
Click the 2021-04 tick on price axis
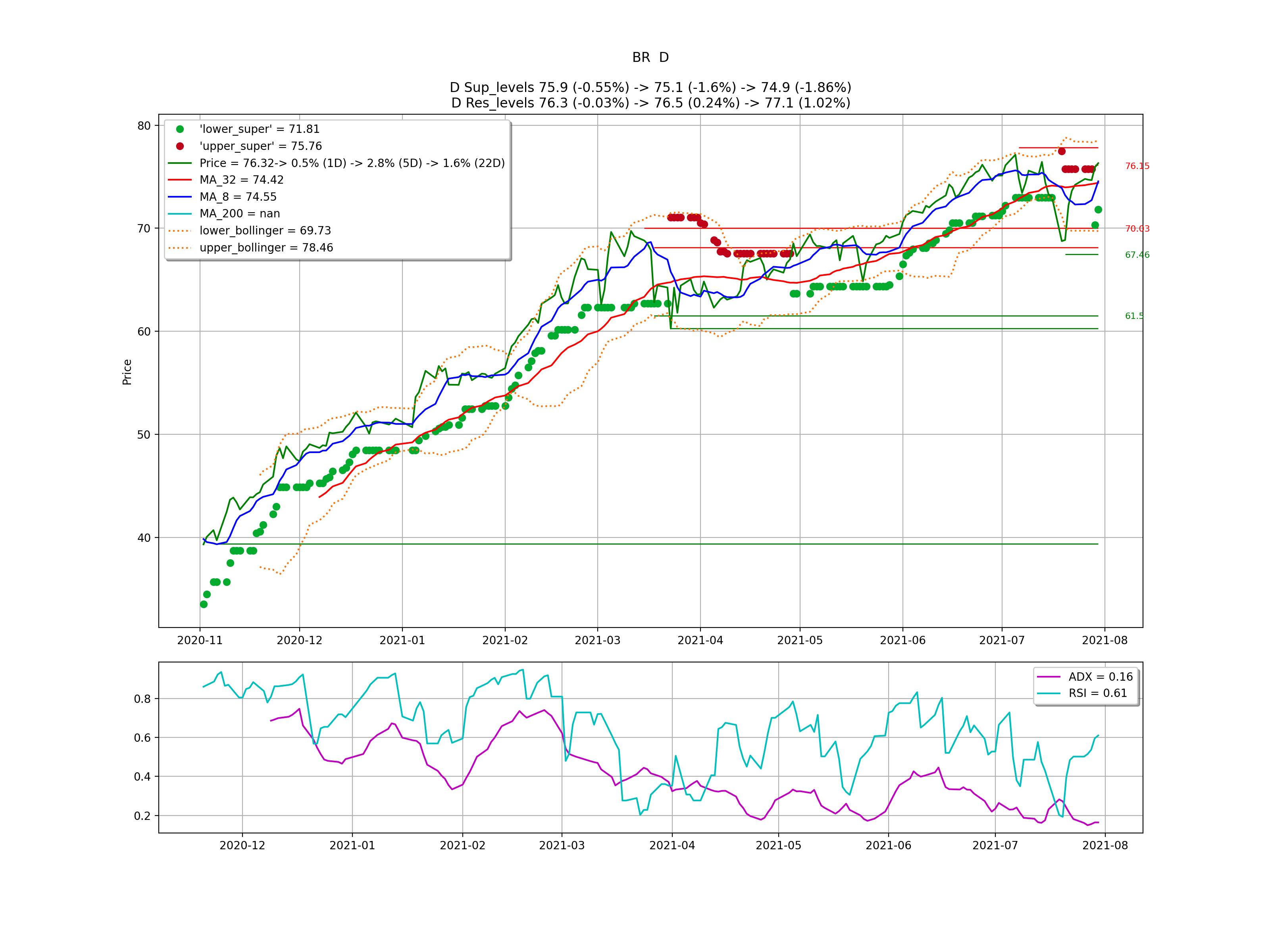(700, 640)
